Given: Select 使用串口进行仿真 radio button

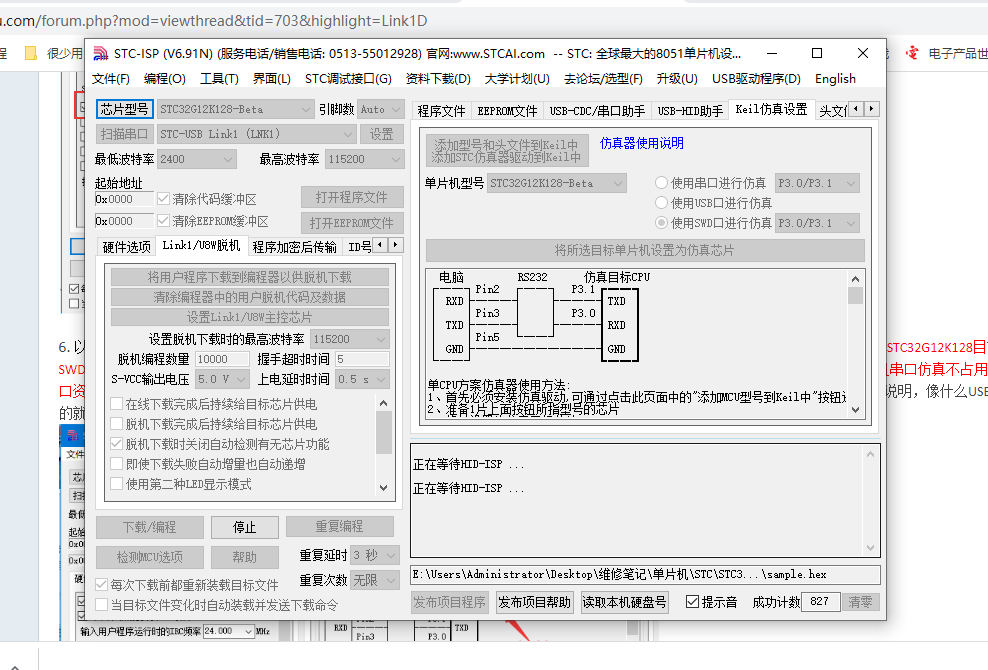Looking at the screenshot, I should click(x=661, y=183).
